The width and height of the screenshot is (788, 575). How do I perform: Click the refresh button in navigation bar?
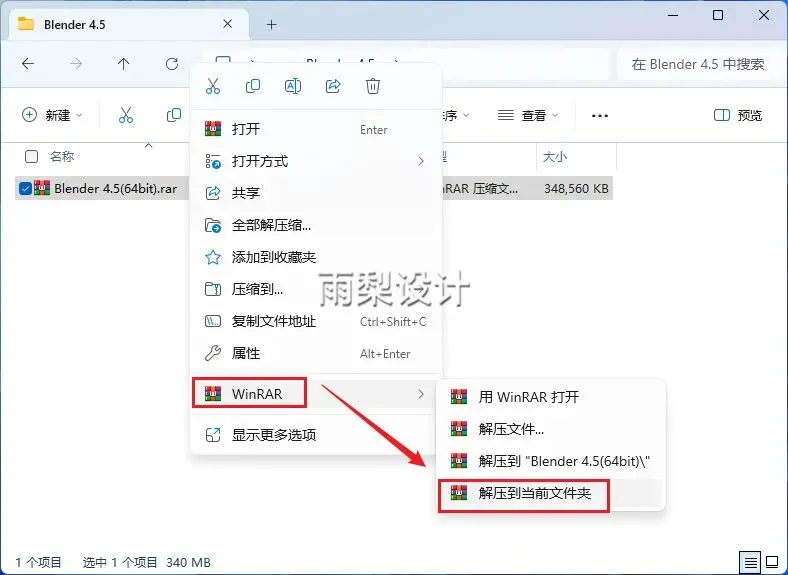(172, 64)
